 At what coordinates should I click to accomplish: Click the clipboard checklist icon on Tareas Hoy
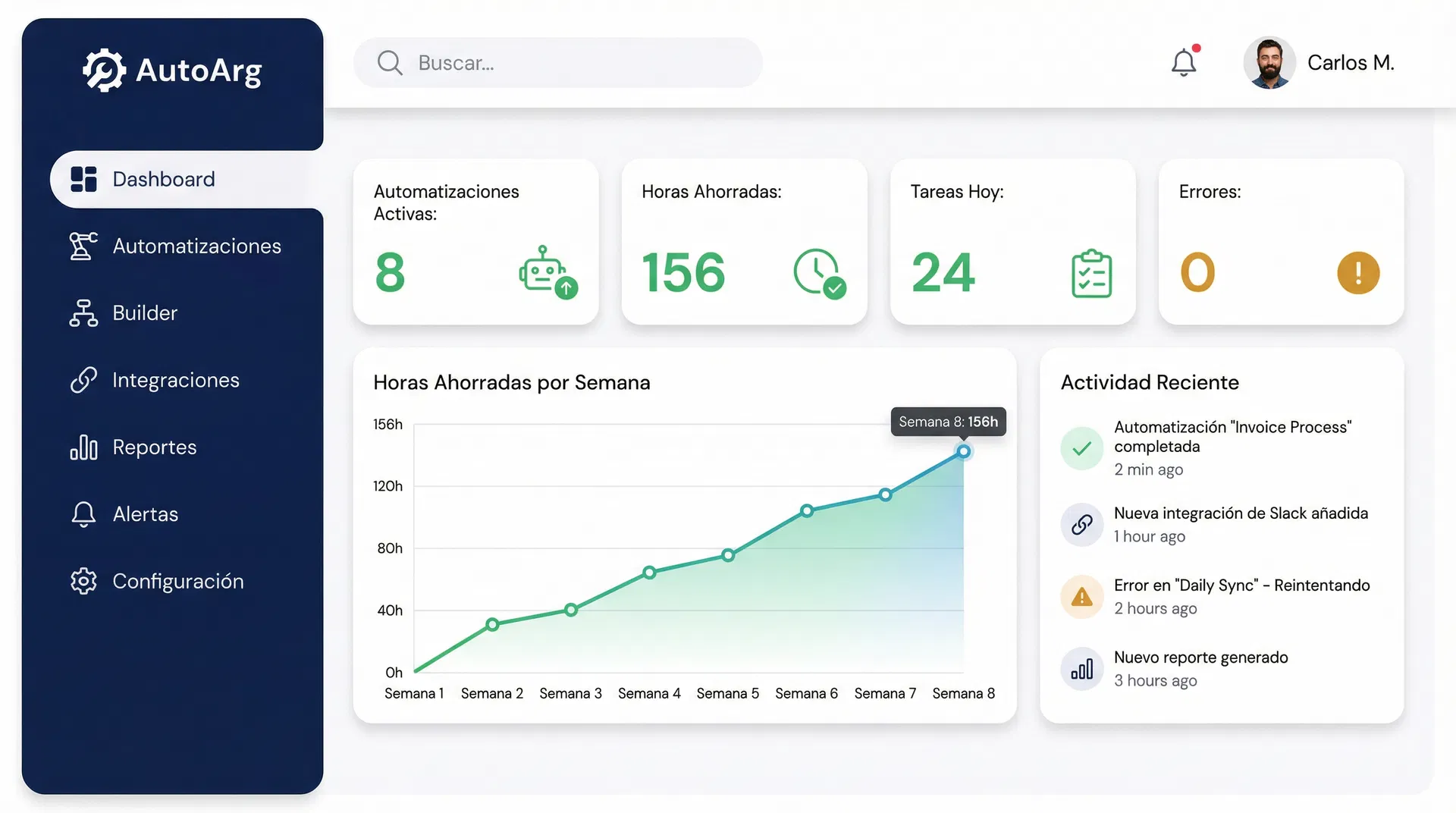click(1091, 273)
